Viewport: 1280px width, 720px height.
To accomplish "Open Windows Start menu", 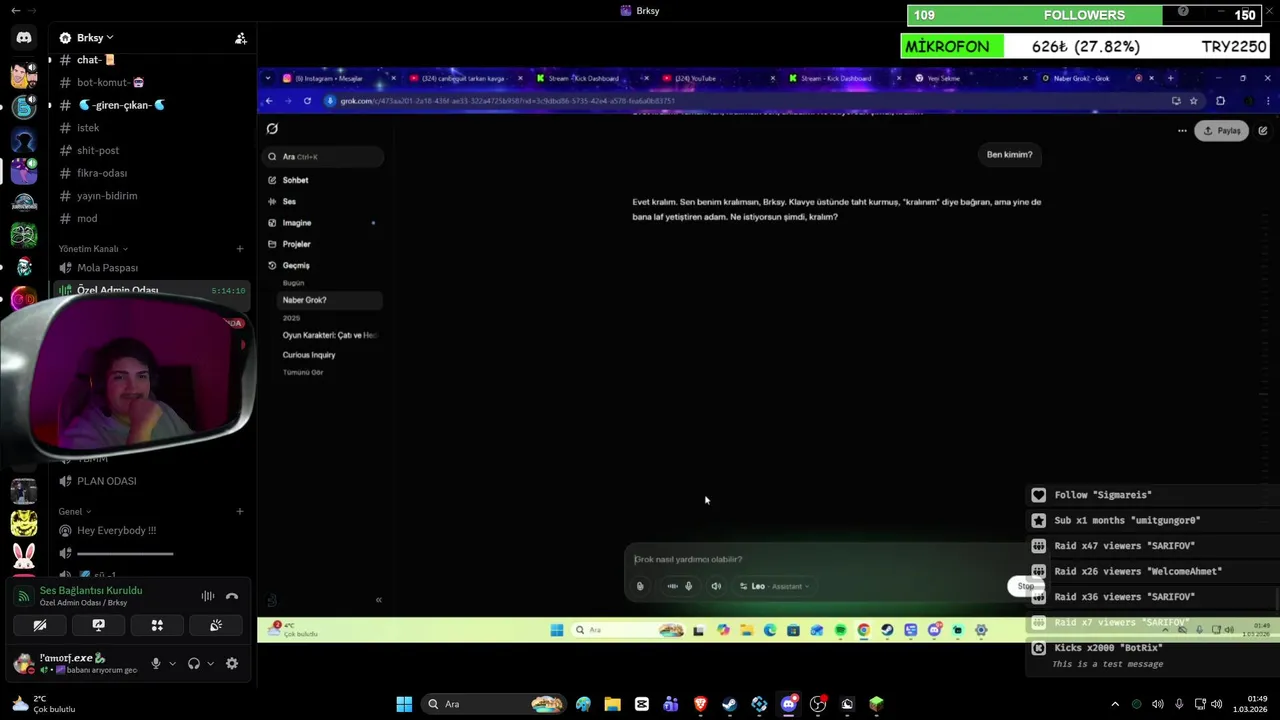I will click(x=404, y=704).
